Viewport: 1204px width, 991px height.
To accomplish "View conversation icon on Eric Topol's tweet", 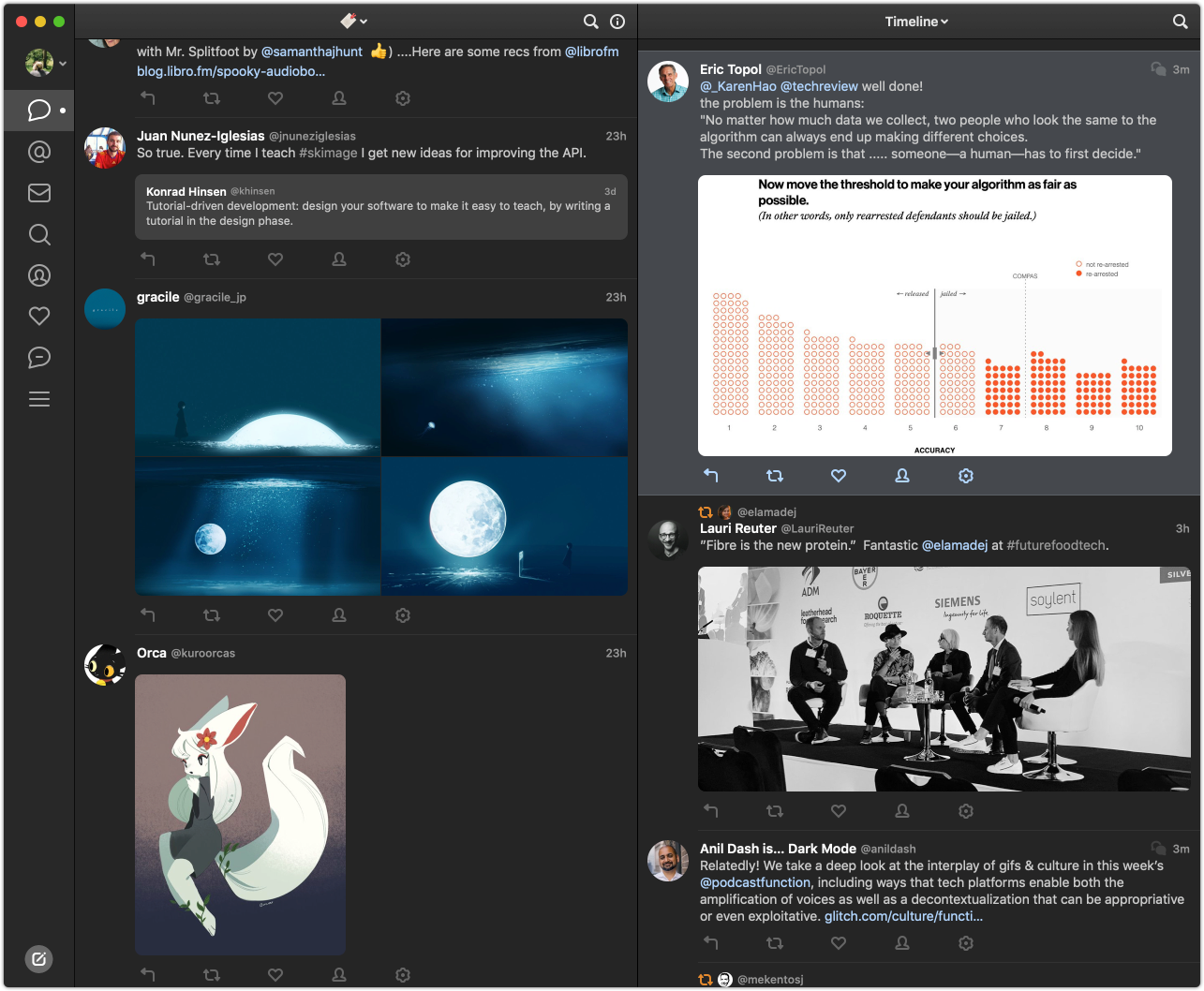I will 1158,69.
